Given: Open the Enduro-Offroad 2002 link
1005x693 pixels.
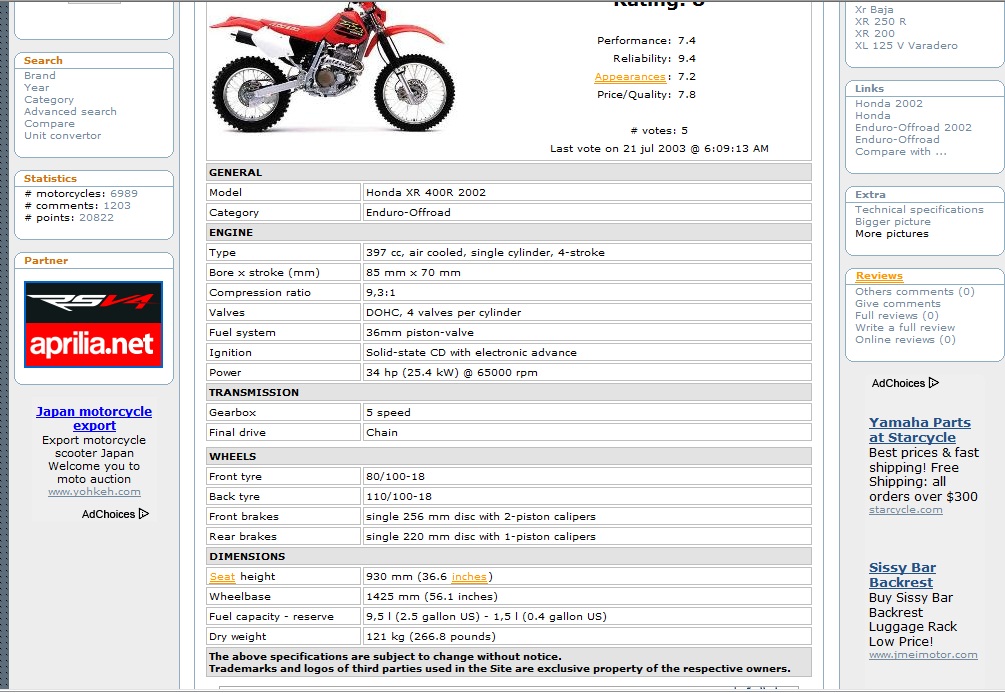Looking at the screenshot, I should (913, 128).
